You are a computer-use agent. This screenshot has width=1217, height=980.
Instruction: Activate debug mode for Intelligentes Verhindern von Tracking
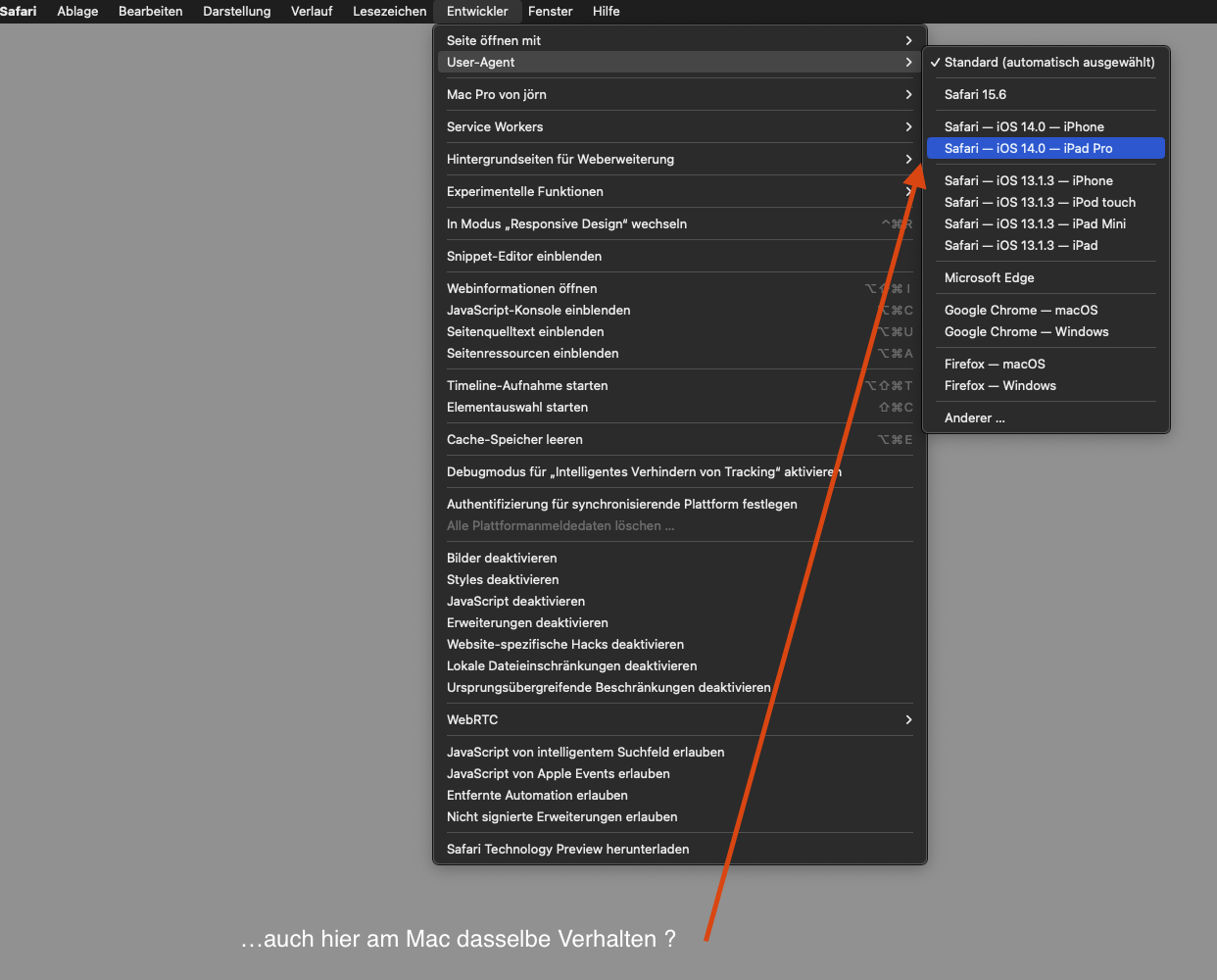pos(680,471)
